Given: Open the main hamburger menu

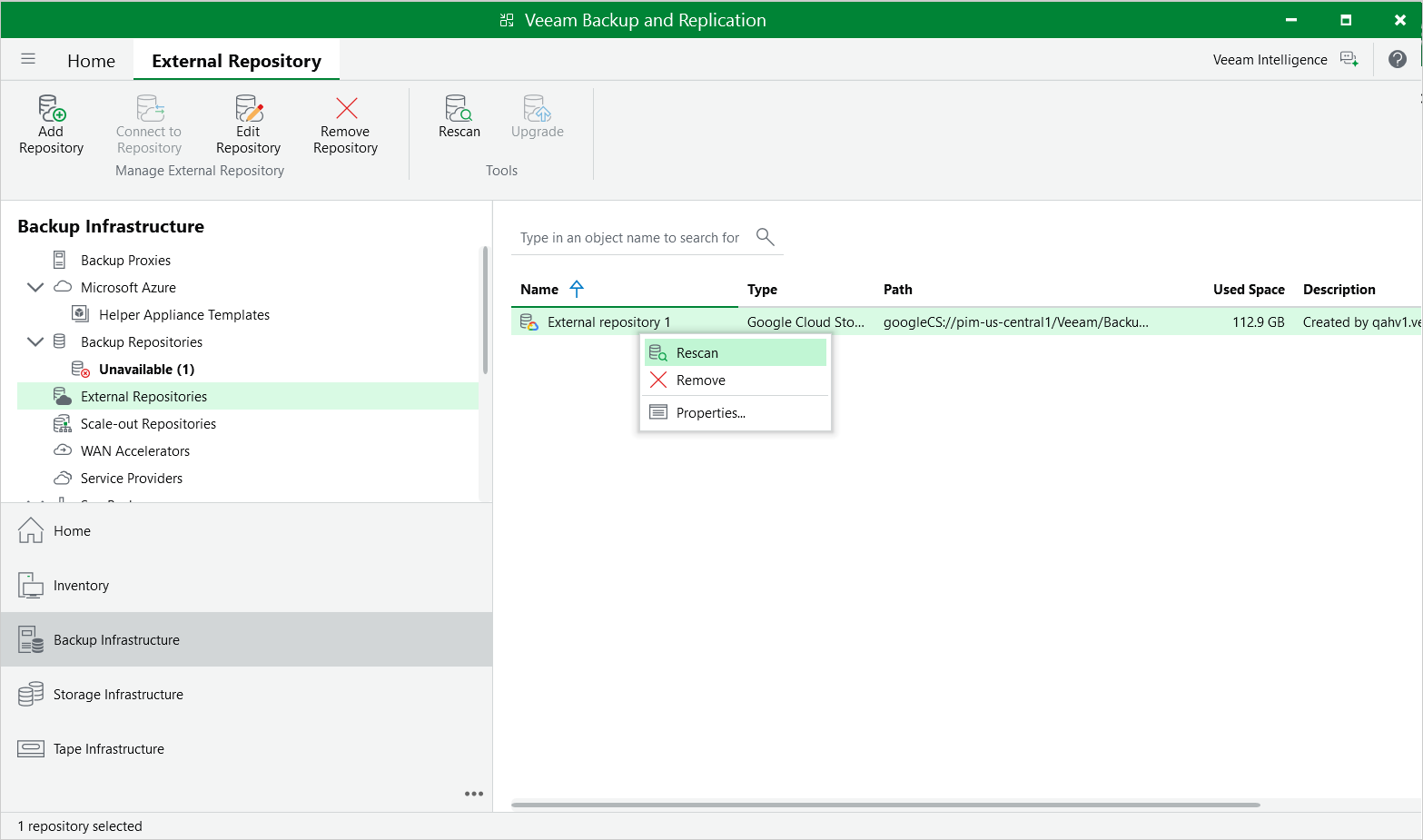Looking at the screenshot, I should (x=28, y=59).
